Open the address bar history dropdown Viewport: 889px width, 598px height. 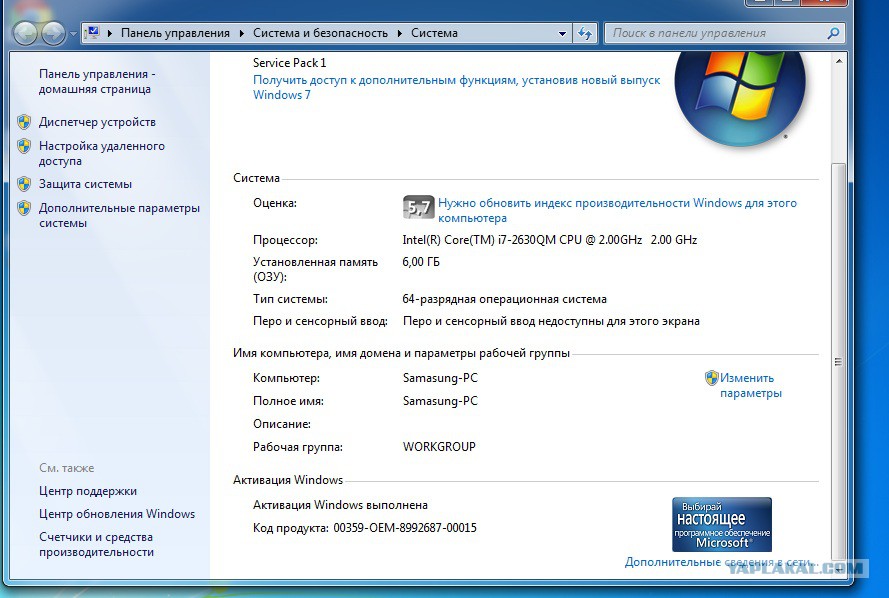pos(563,33)
